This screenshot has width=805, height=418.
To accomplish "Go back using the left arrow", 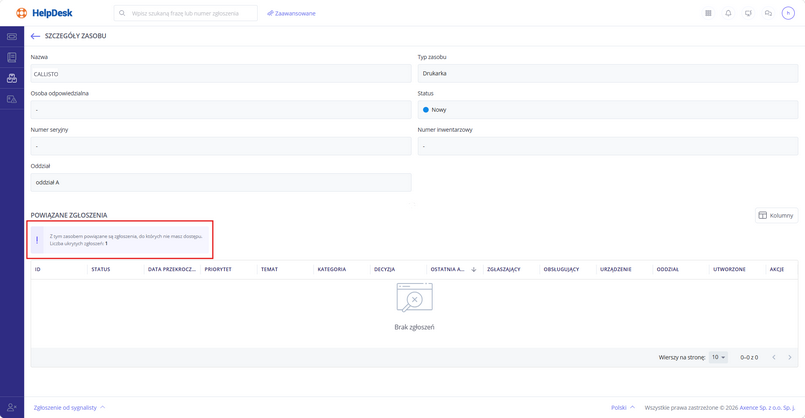I will click(x=35, y=36).
